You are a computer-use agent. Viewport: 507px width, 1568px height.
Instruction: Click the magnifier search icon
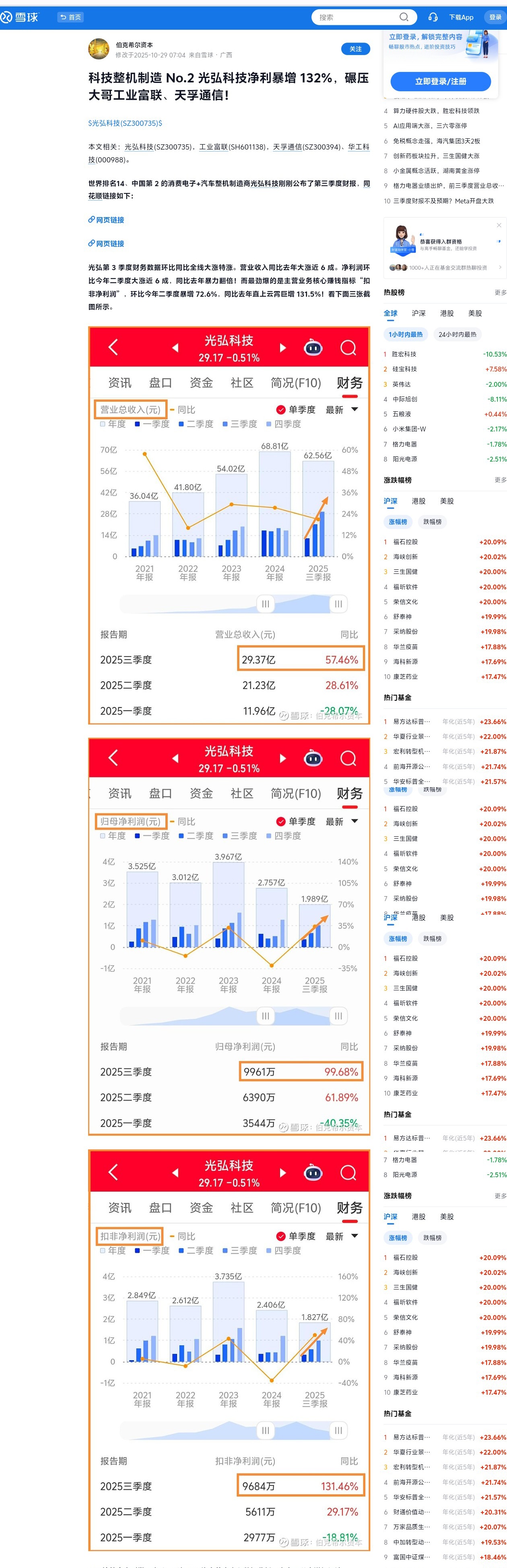(404, 17)
